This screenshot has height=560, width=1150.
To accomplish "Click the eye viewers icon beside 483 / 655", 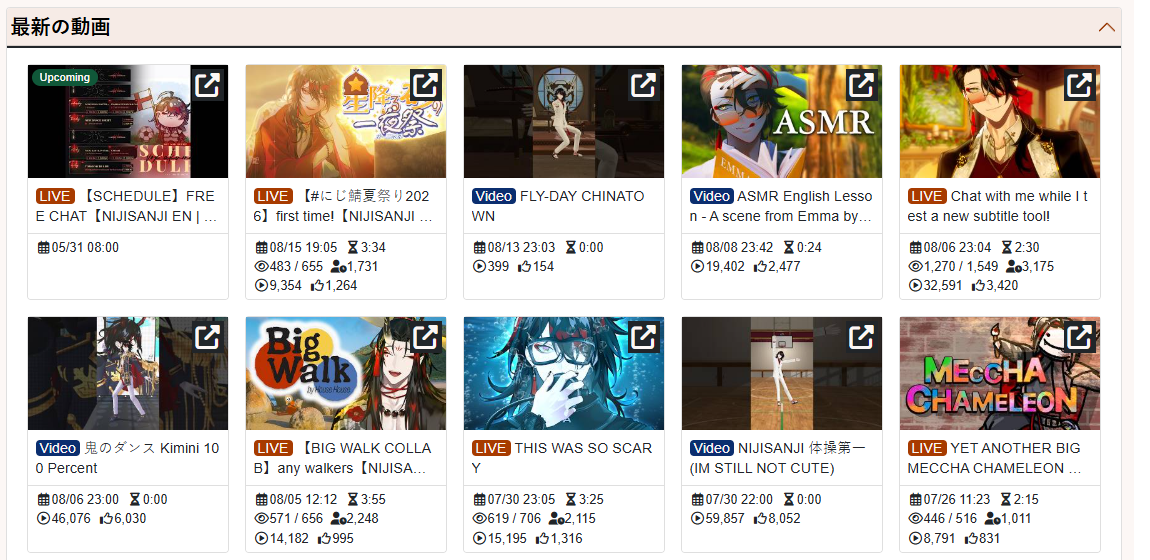I will 260,267.
